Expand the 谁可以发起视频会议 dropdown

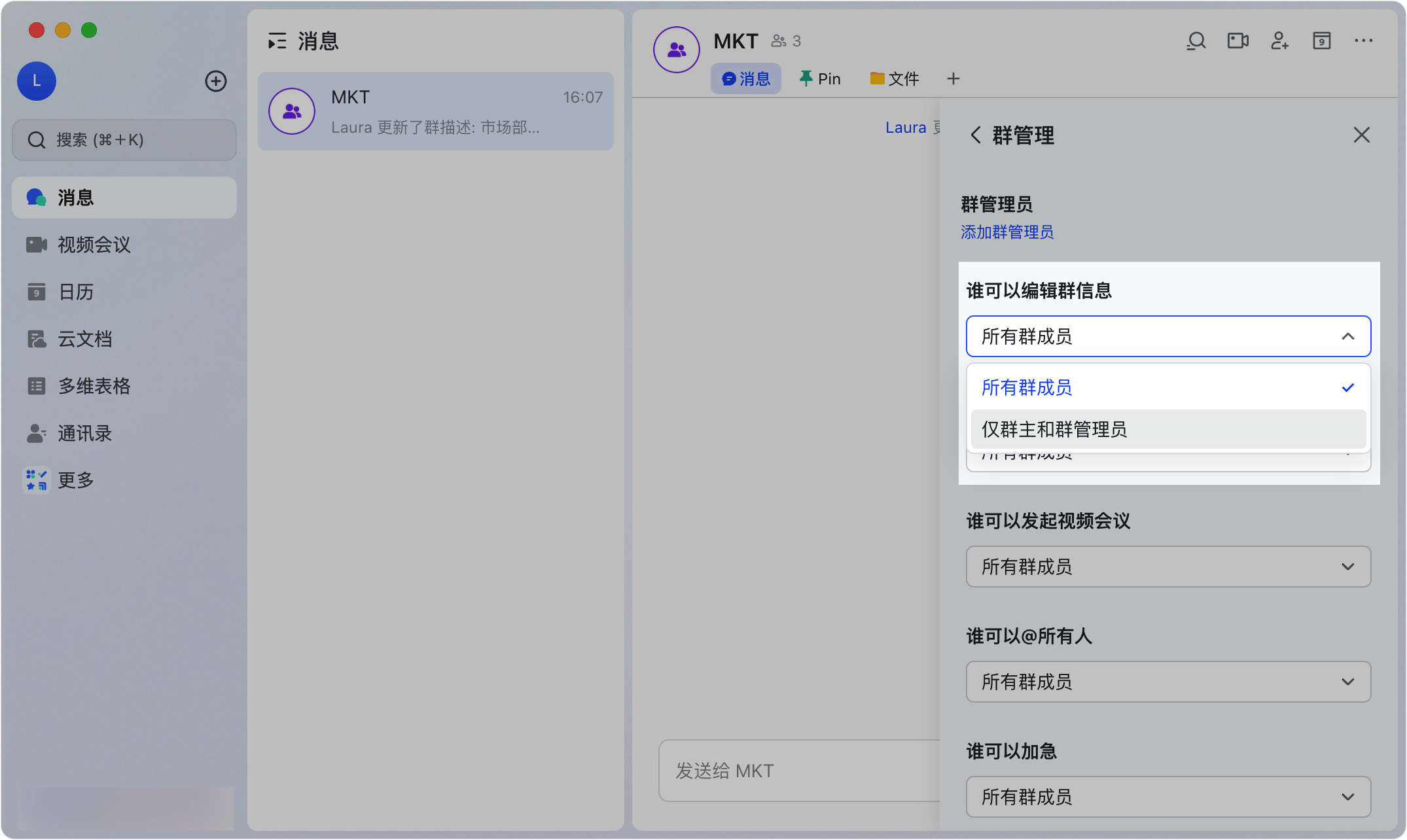(x=1169, y=567)
